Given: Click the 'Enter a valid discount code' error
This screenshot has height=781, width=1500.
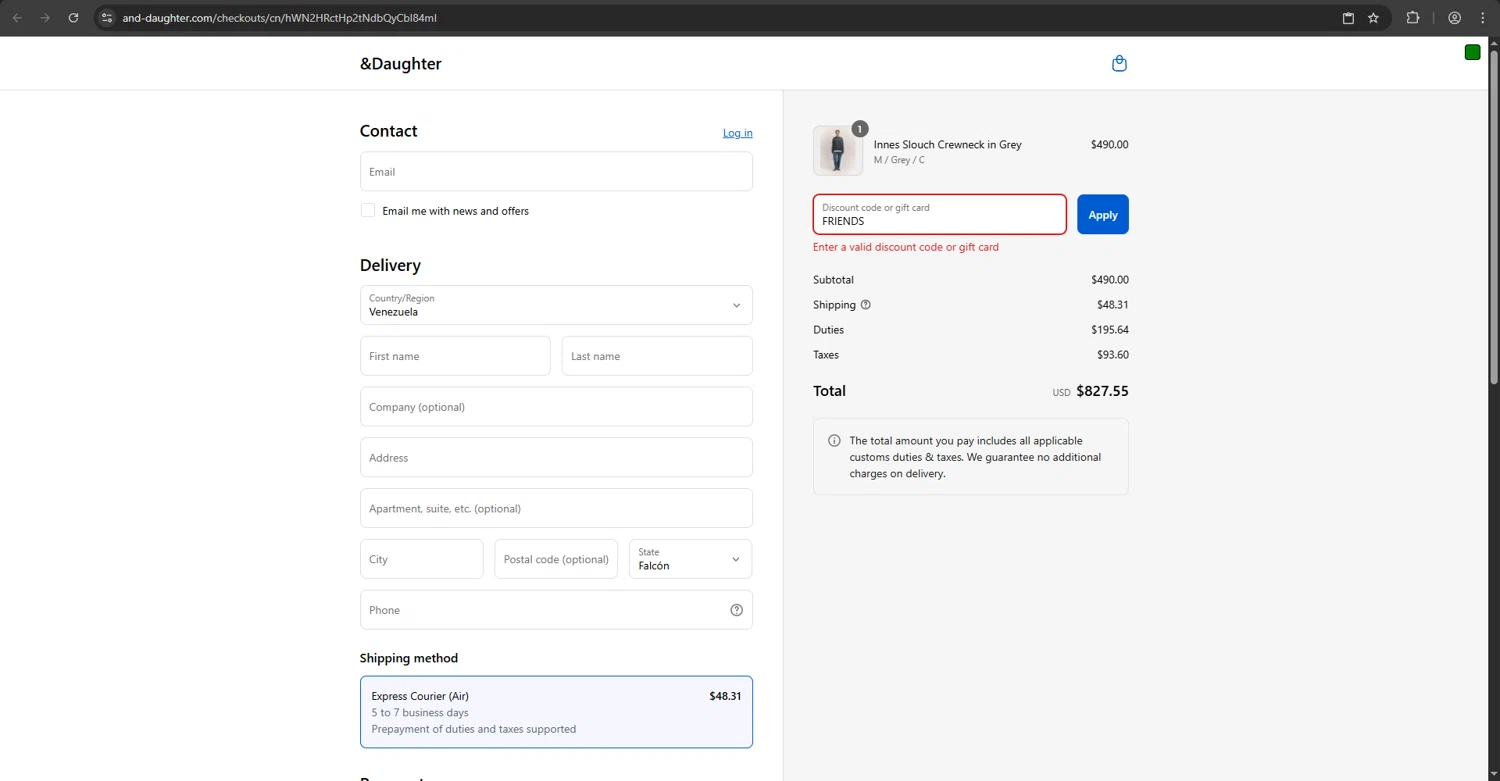Looking at the screenshot, I should [x=906, y=247].
